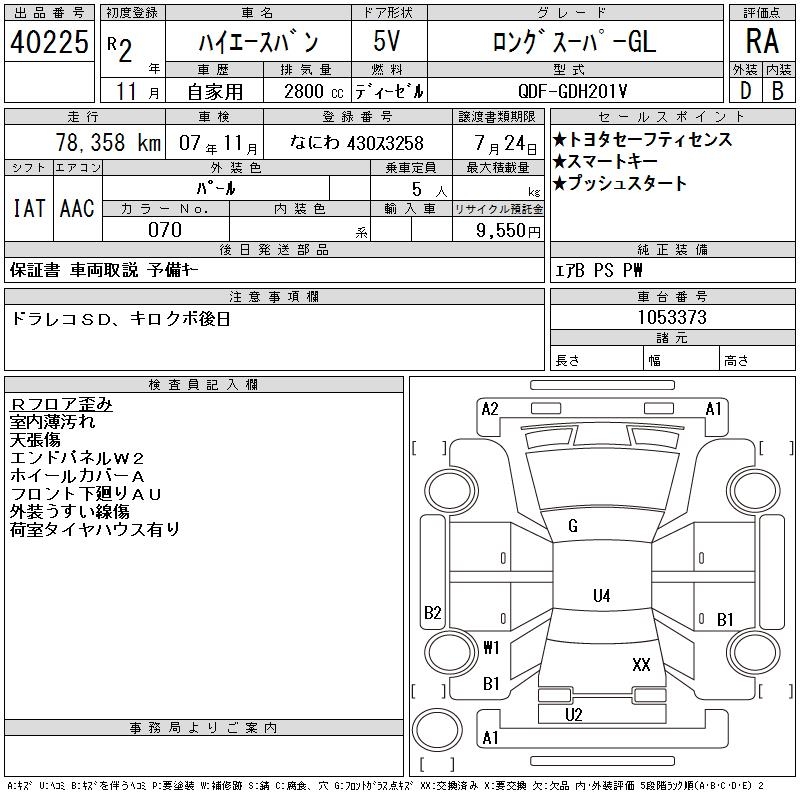Select the spare tire circle below the diagram

437,730
